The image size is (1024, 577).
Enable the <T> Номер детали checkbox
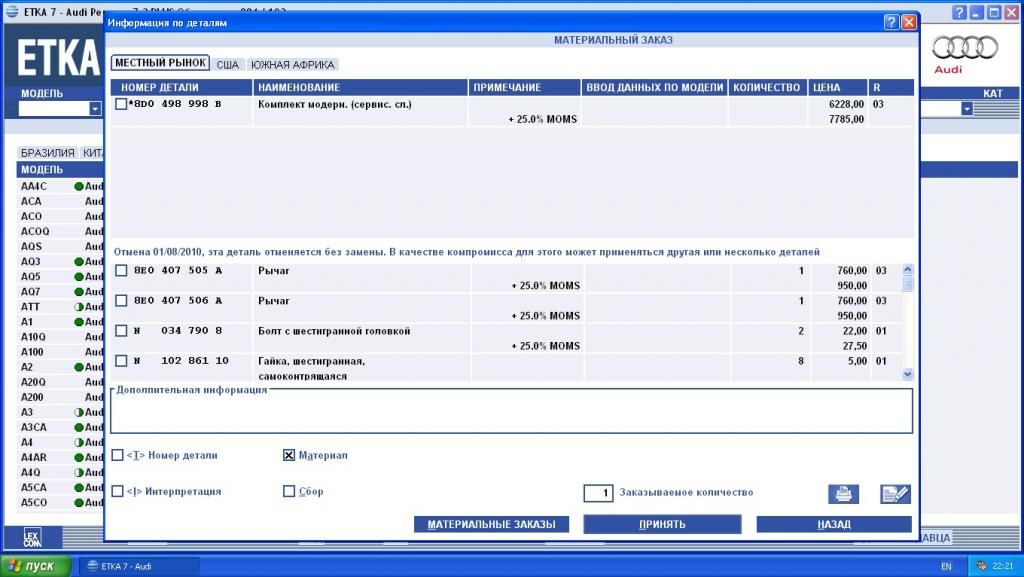click(x=118, y=455)
